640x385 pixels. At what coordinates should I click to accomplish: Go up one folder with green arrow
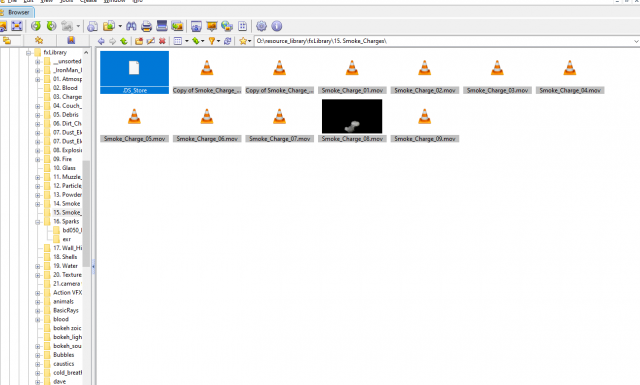(x=124, y=41)
